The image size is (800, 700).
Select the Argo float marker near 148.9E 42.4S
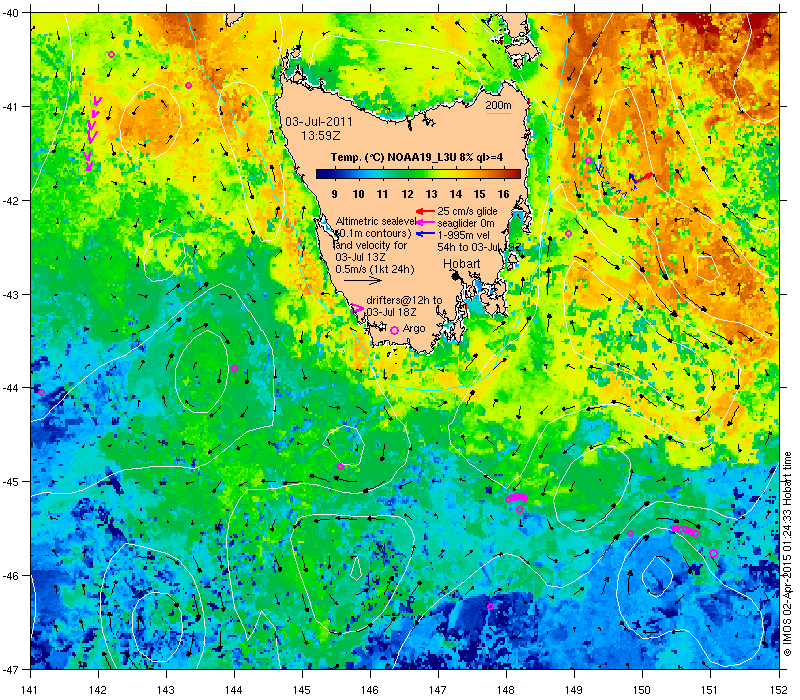click(x=568, y=234)
